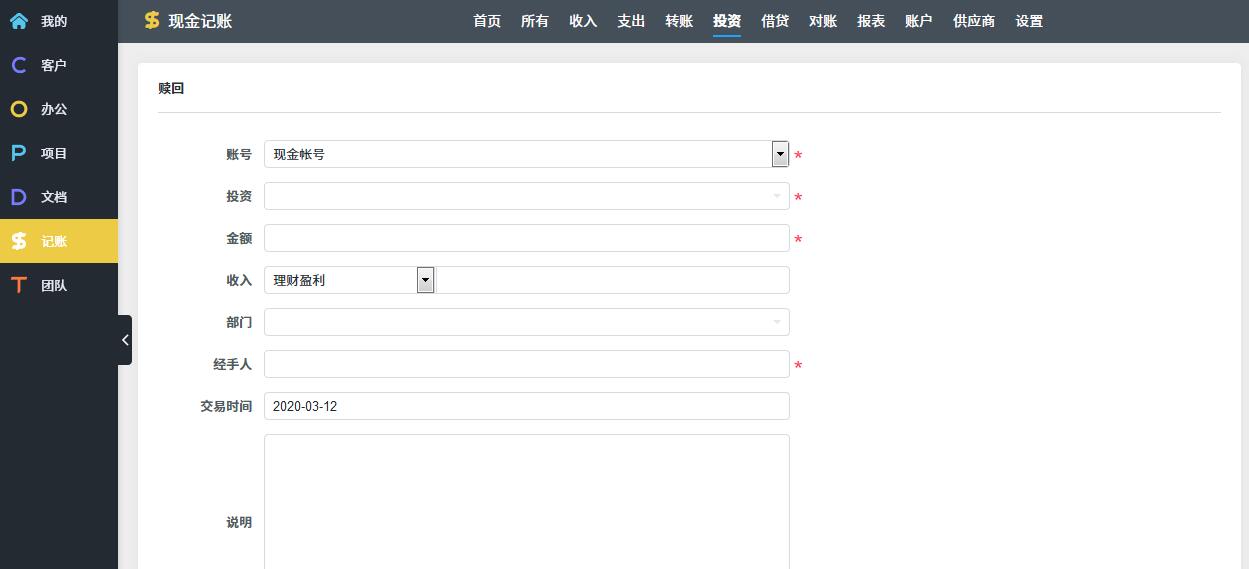This screenshot has height=569, width=1249.
Task: Open the 投资 dropdown field
Action: [x=527, y=196]
